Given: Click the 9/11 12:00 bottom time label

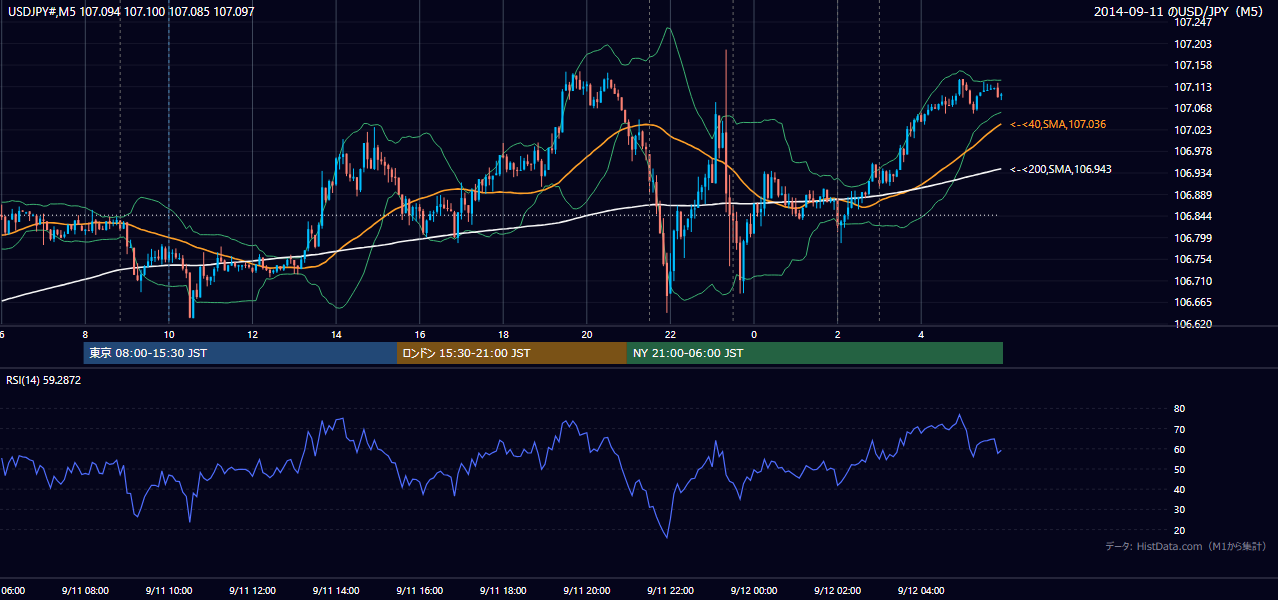Looking at the screenshot, I should pos(253,591).
